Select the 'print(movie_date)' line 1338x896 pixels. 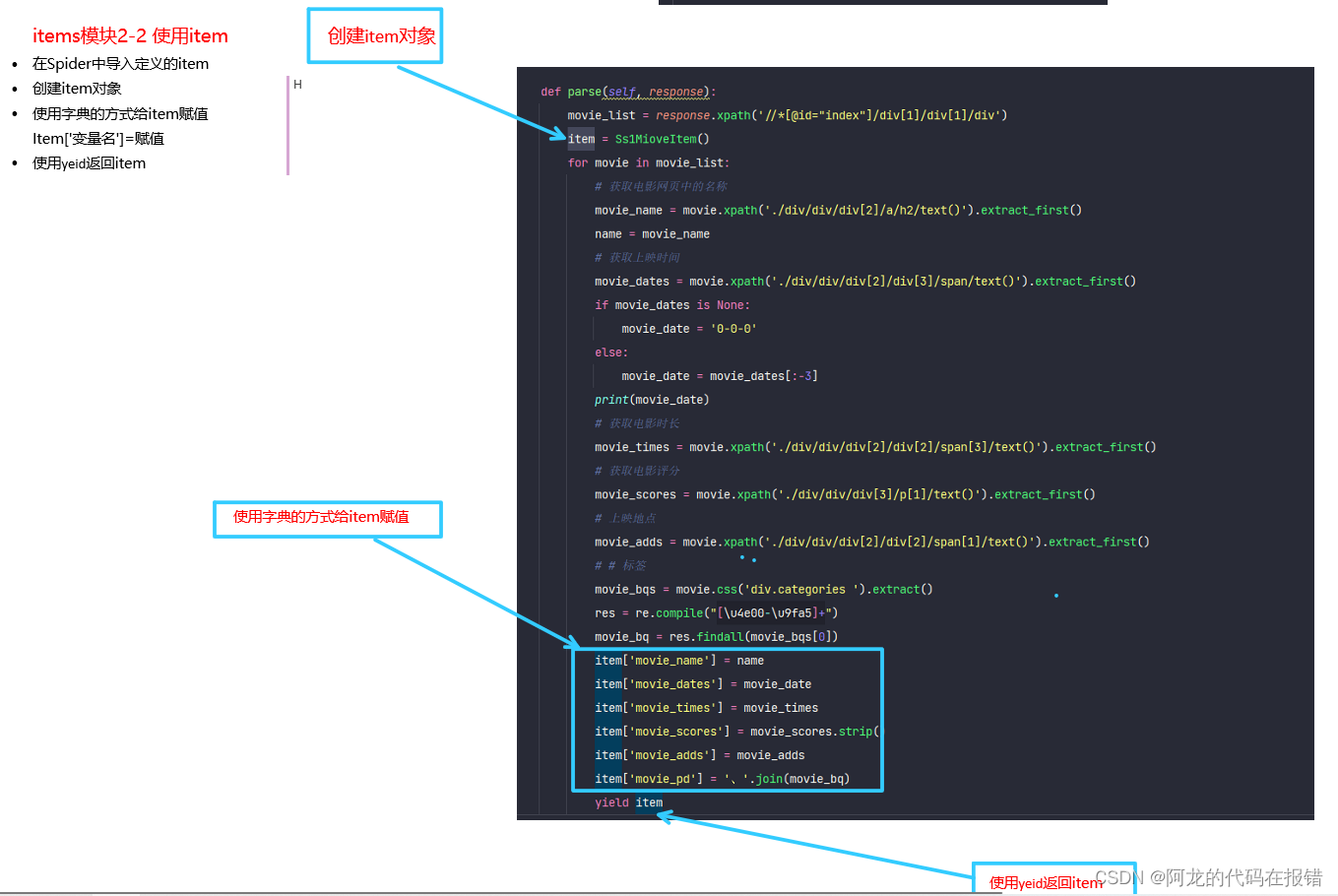(x=652, y=400)
